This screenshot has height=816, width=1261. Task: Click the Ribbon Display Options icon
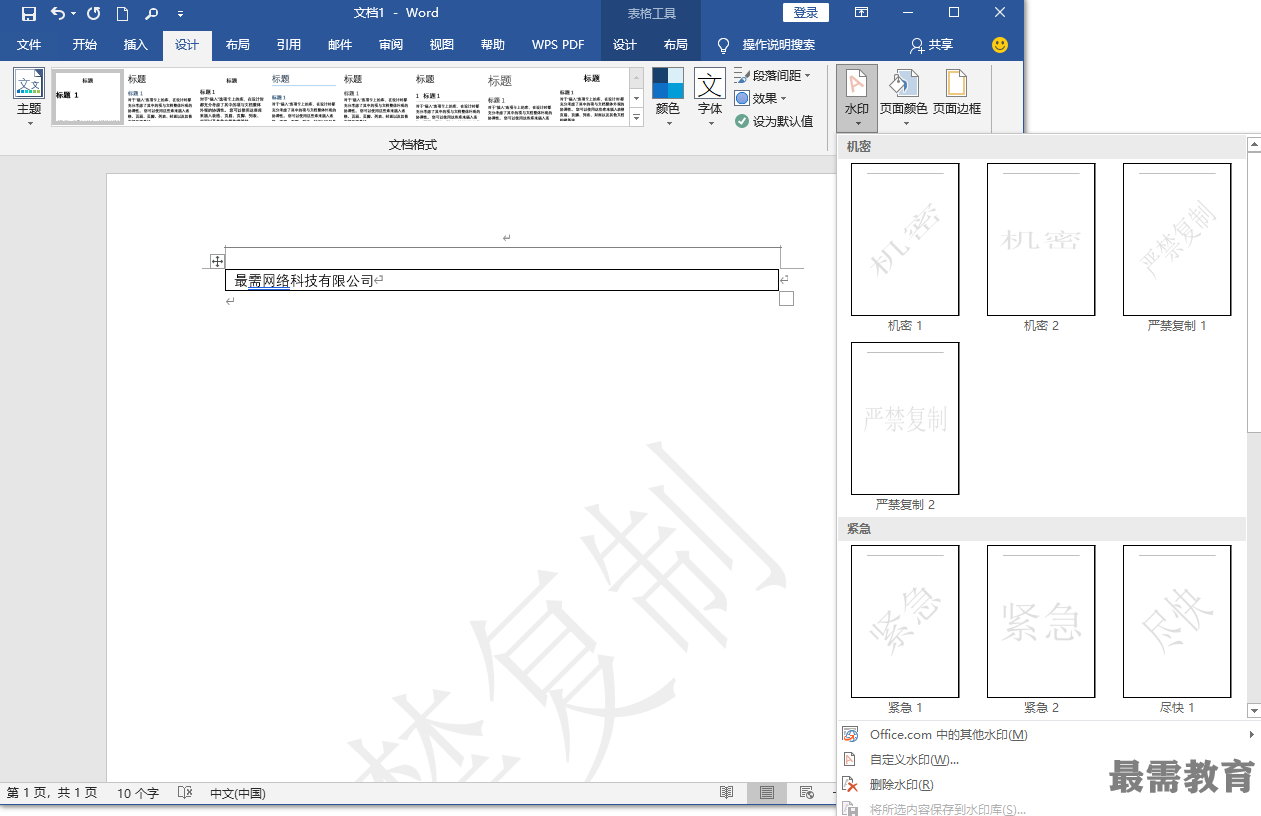tap(861, 13)
